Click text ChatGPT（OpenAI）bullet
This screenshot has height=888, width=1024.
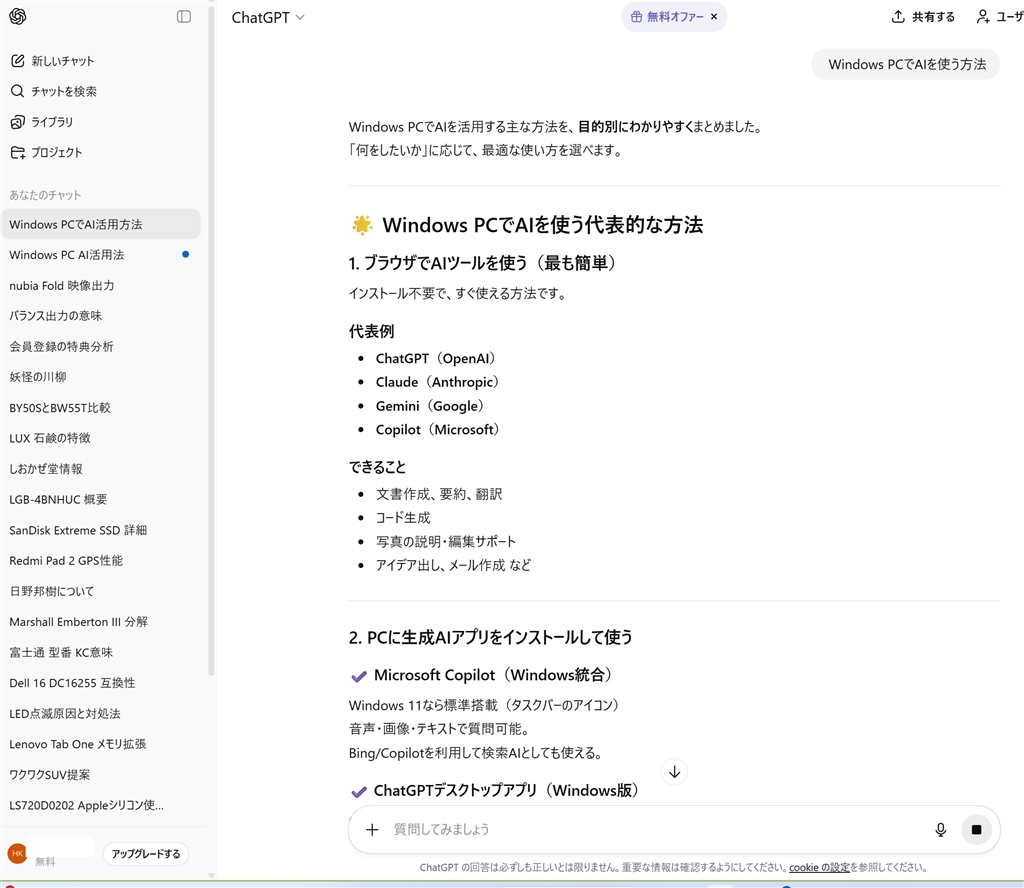[x=436, y=358]
